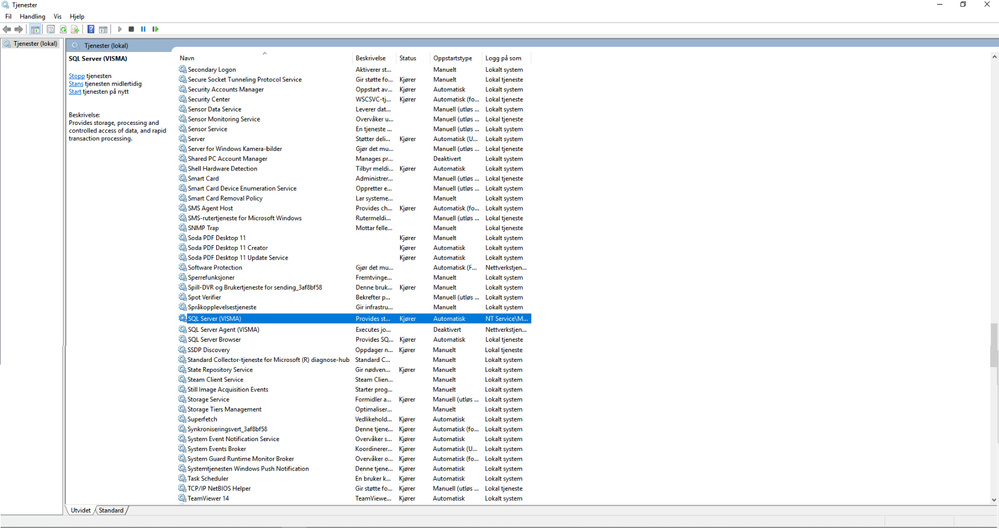Select the gear icon of Software Protection

183,268
